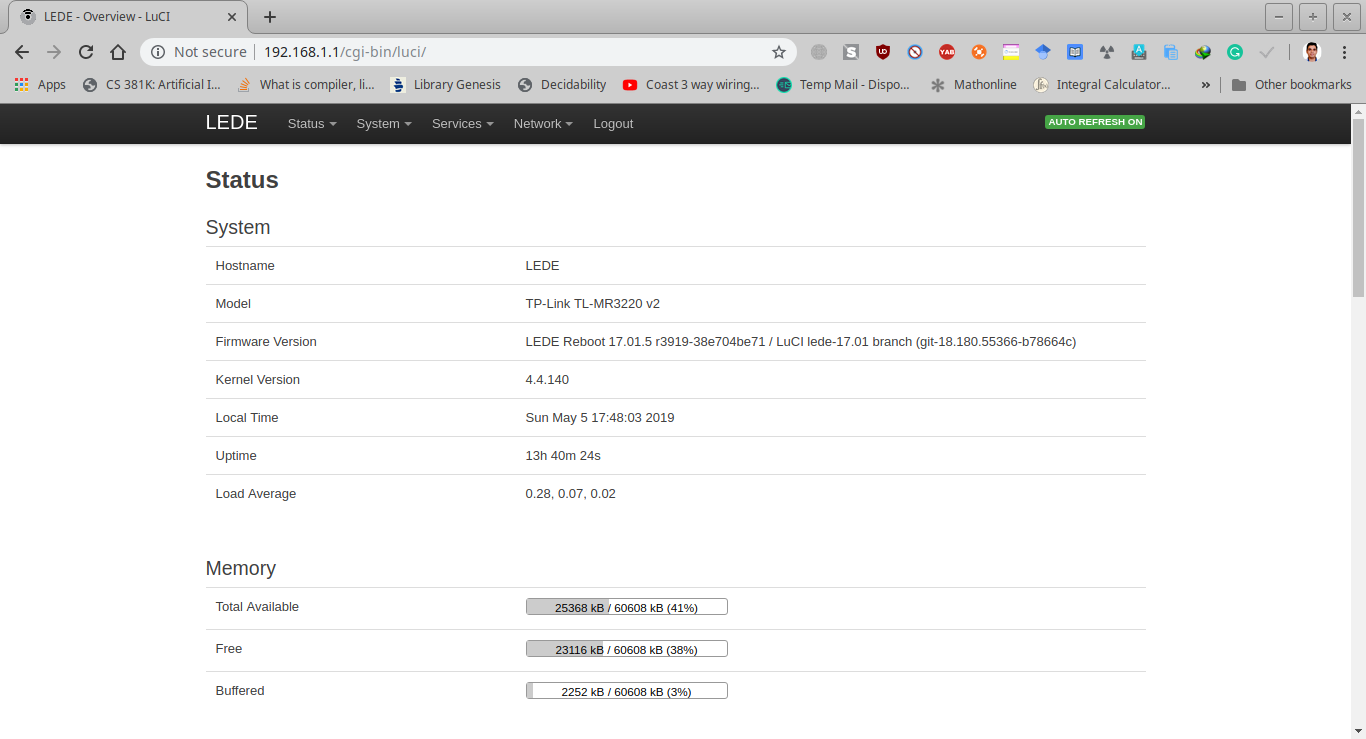Image resolution: width=1366 pixels, height=739 pixels.
Task: Open the Chrome three-dot menu
Action: pyautogui.click(x=1344, y=52)
